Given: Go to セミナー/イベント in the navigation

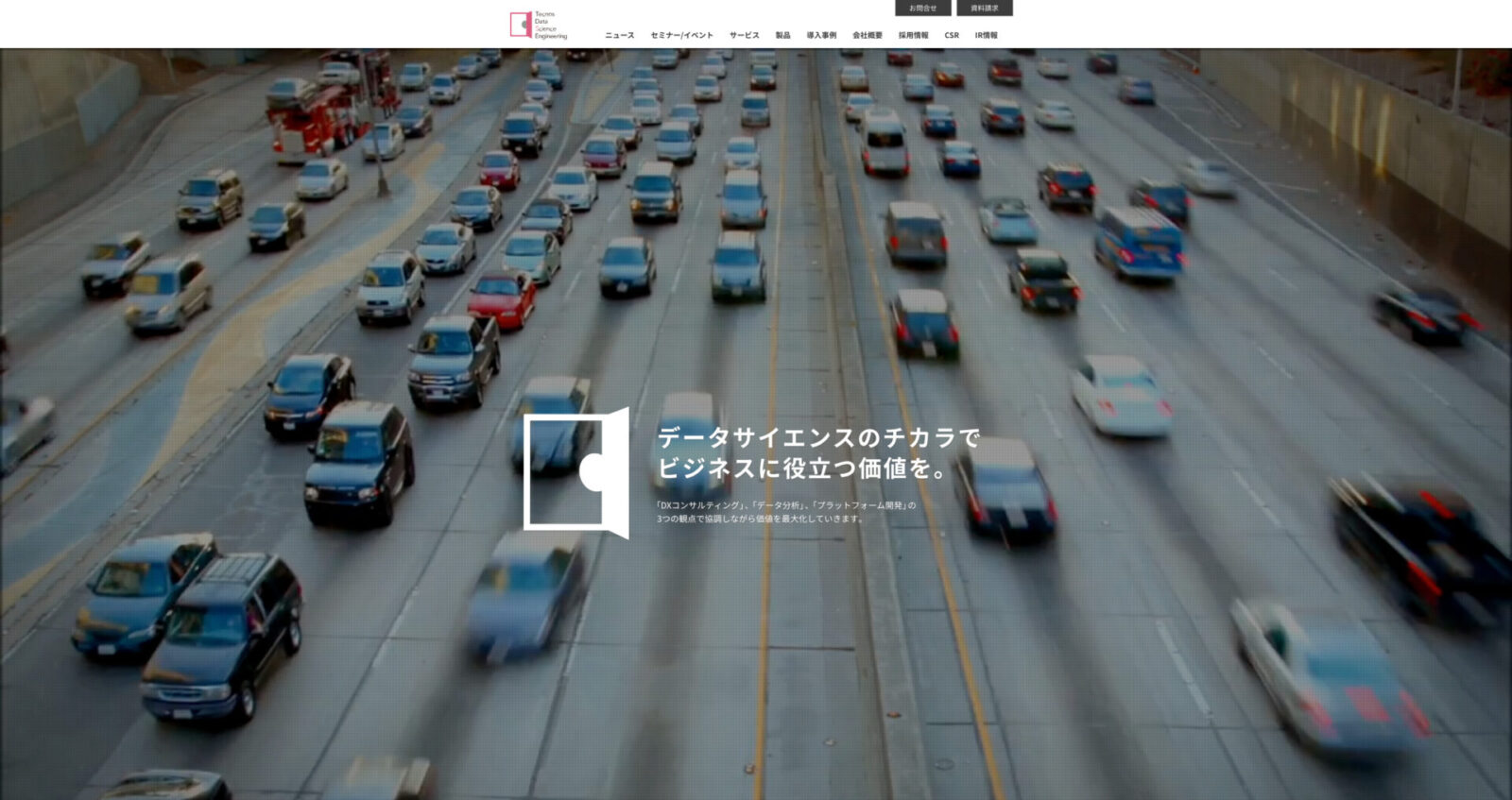Looking at the screenshot, I should click(x=681, y=36).
